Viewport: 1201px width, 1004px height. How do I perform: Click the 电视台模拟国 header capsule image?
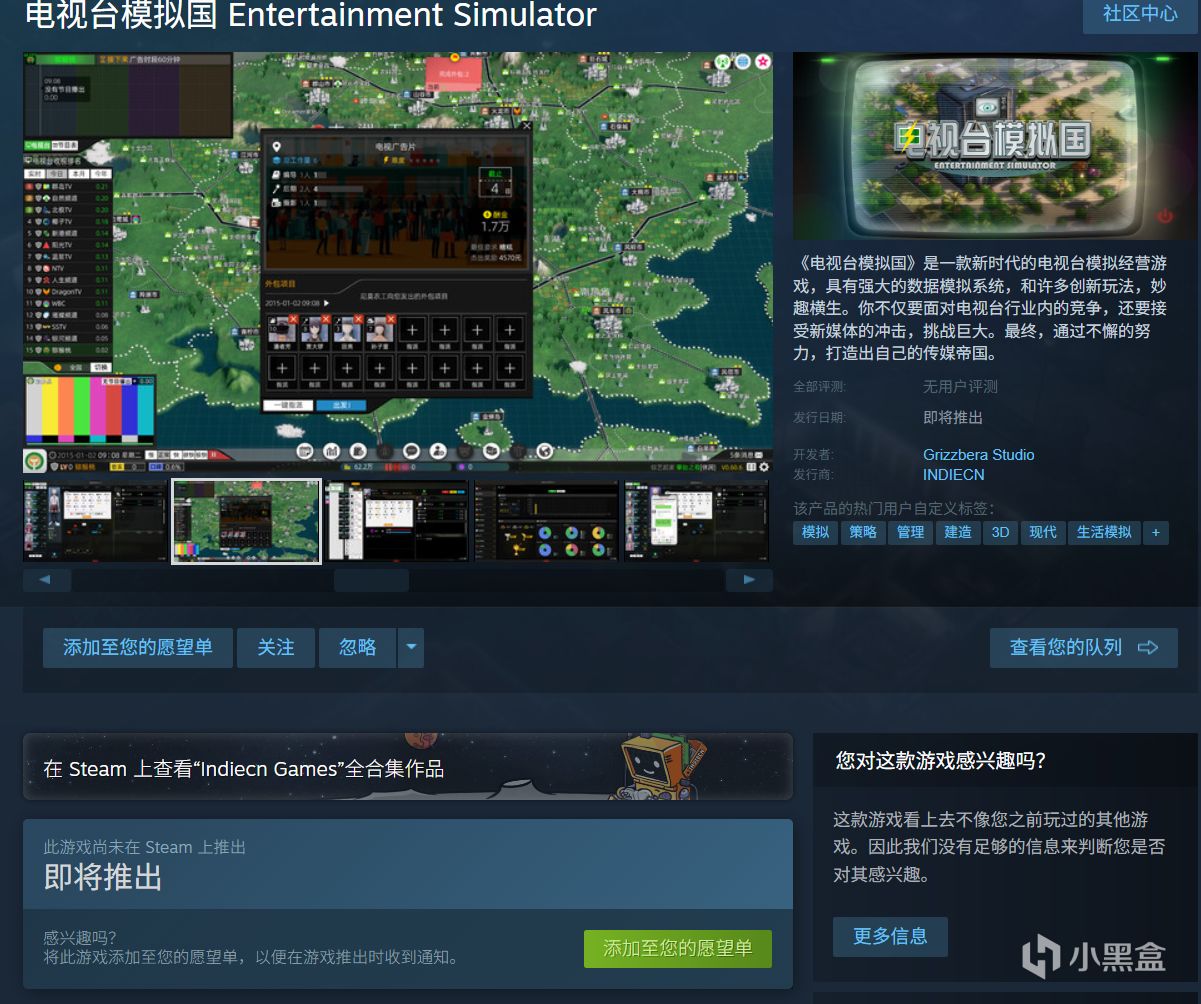pyautogui.click(x=996, y=146)
